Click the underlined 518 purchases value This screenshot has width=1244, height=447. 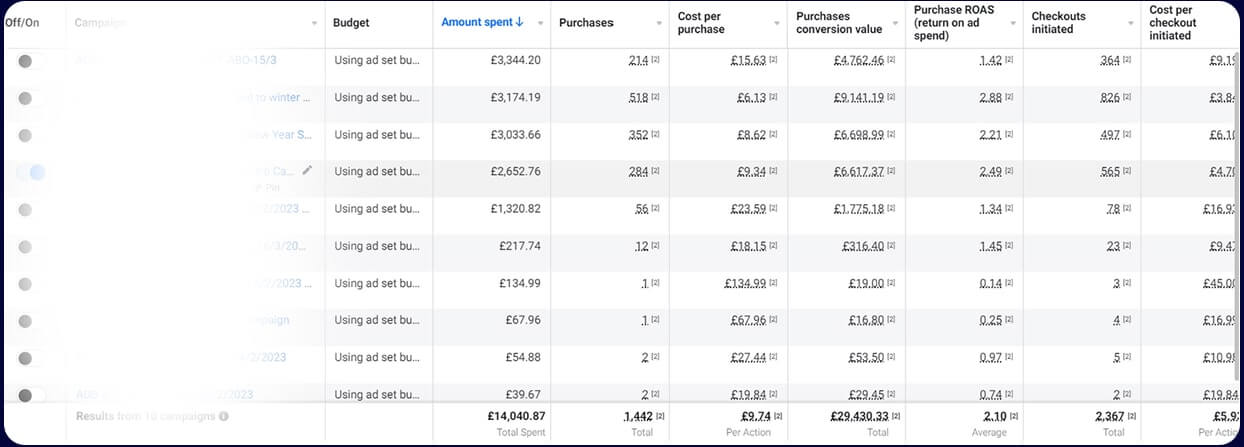(x=638, y=98)
